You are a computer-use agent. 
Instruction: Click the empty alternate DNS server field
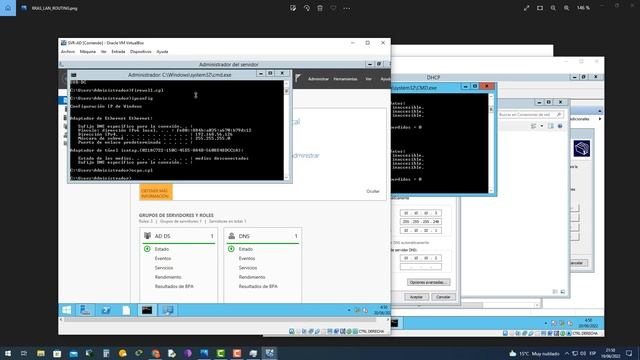pyautogui.click(x=421, y=267)
